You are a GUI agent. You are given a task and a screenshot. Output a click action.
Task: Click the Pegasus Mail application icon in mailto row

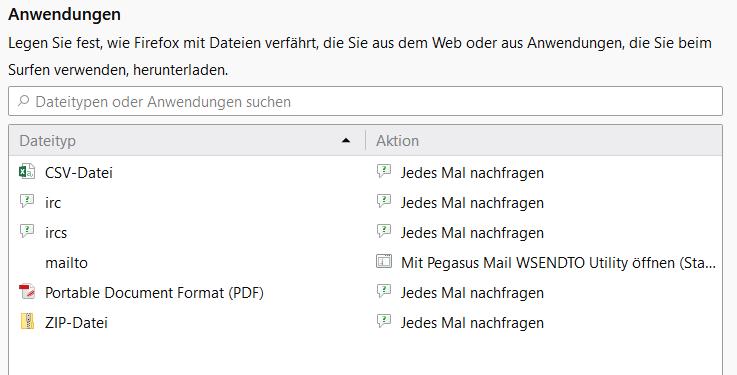pyautogui.click(x=384, y=261)
